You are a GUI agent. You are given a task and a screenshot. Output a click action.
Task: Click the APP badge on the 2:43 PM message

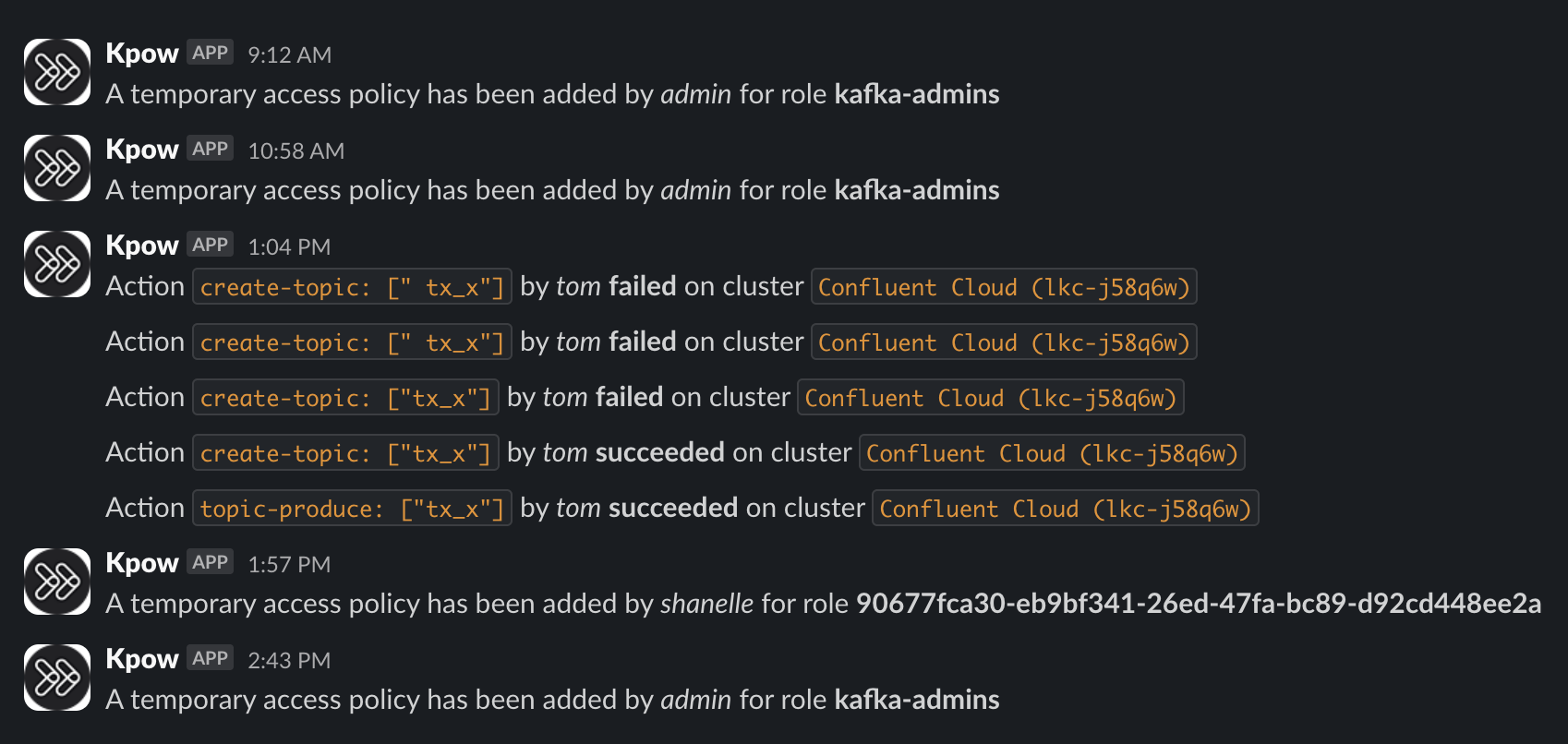[x=211, y=659]
